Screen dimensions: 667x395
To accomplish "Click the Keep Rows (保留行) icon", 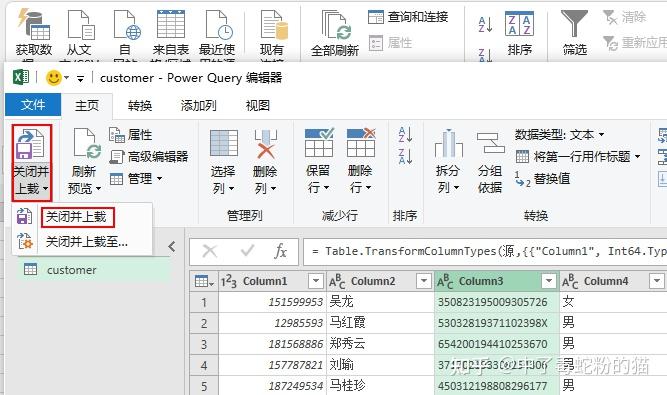I will tap(319, 143).
